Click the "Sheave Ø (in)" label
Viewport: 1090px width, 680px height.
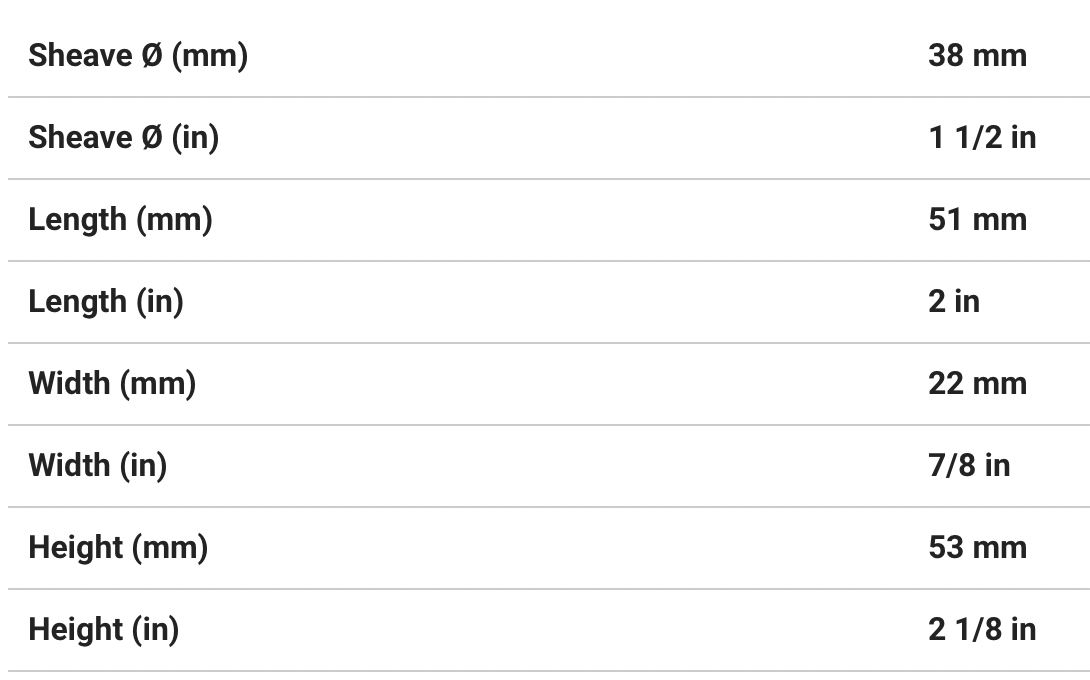pos(123,137)
